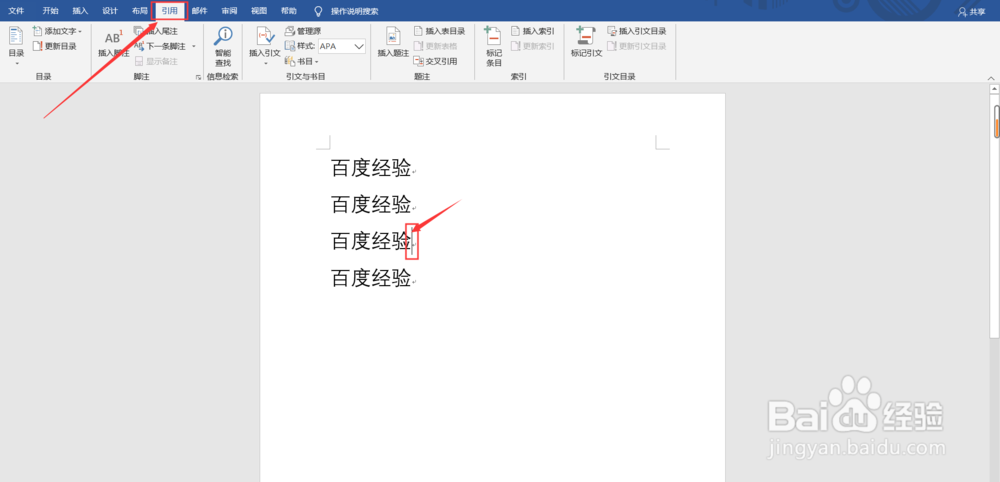Insert a footnote with 插入脚注
Viewport: 1000px width, 482px height.
point(114,43)
